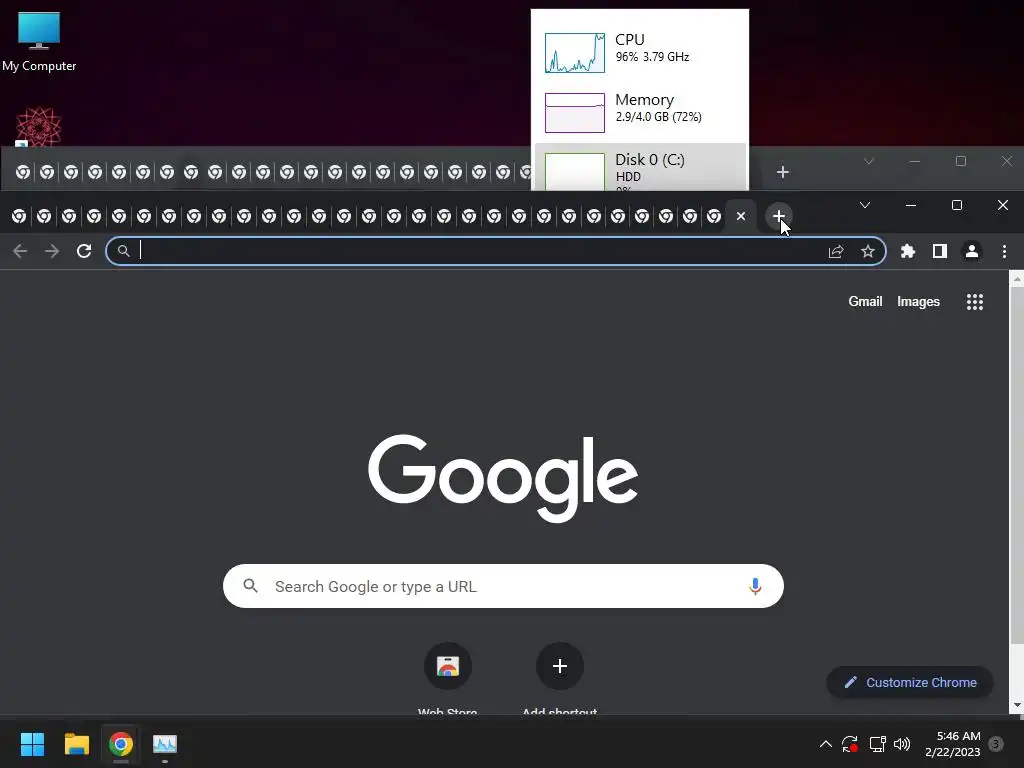Open the Google apps grid
Image resolution: width=1024 pixels, height=768 pixels.
[974, 302]
